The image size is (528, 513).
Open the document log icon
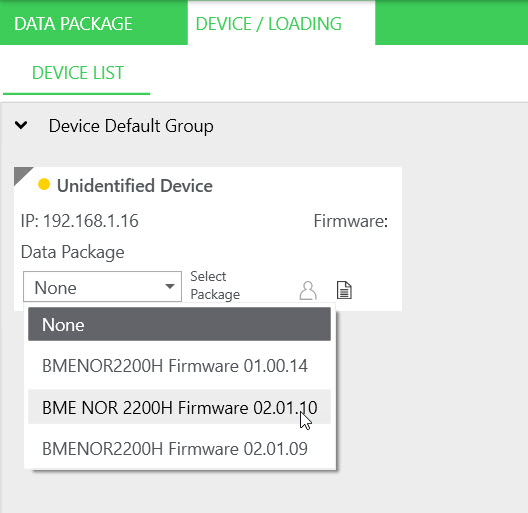344,290
